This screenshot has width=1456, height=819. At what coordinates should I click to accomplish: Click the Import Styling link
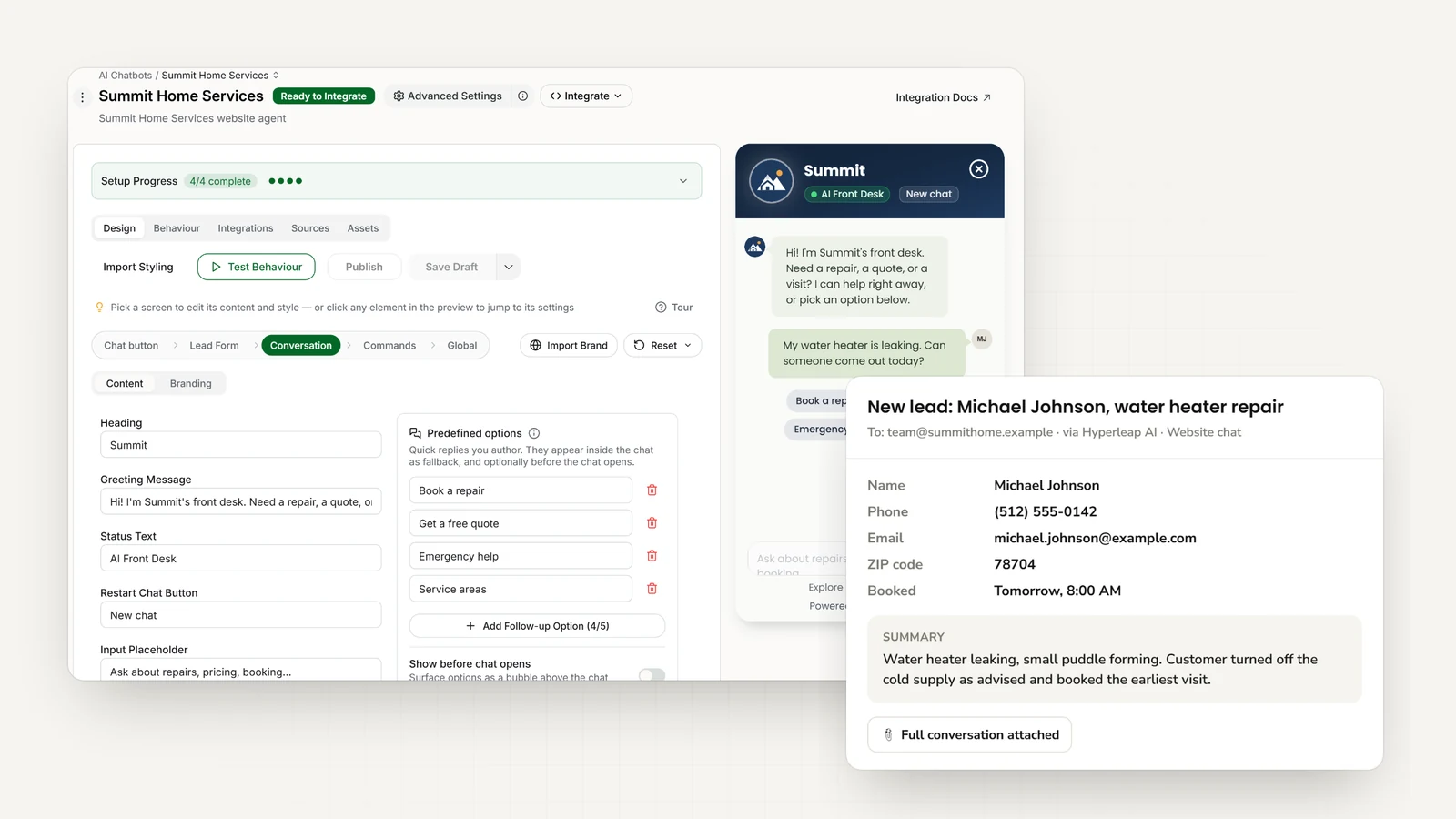(138, 267)
